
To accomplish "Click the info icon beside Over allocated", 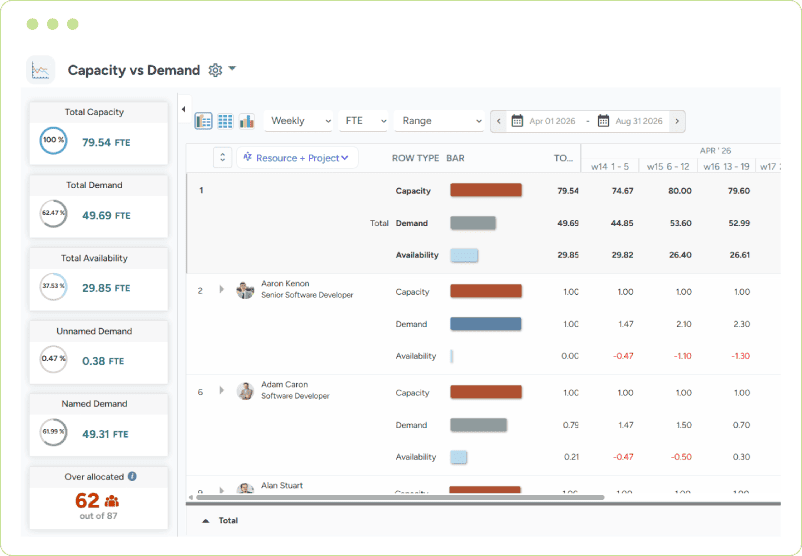I will (132, 476).
